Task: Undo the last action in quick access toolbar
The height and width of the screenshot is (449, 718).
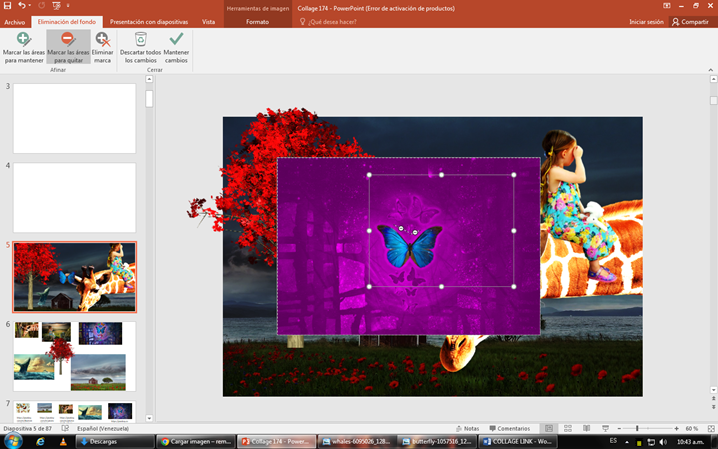Action: [22, 5]
